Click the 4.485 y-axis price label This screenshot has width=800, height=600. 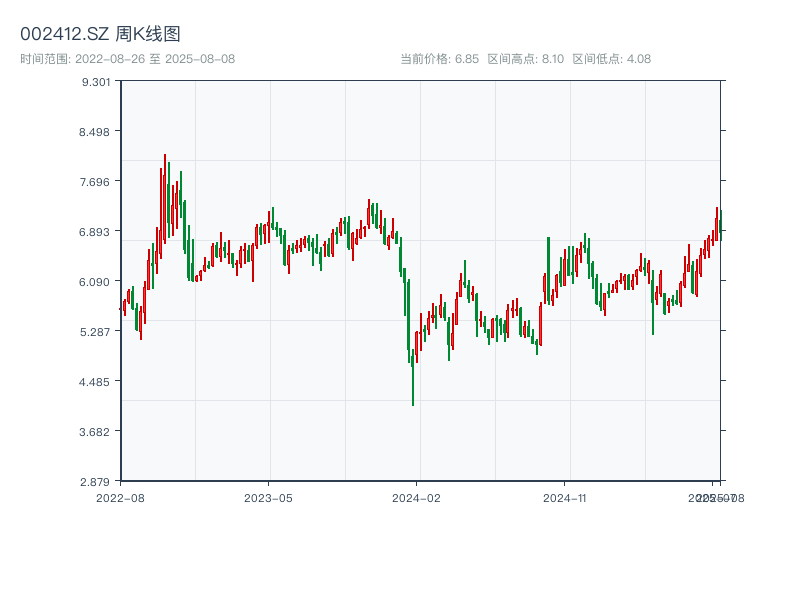96,381
